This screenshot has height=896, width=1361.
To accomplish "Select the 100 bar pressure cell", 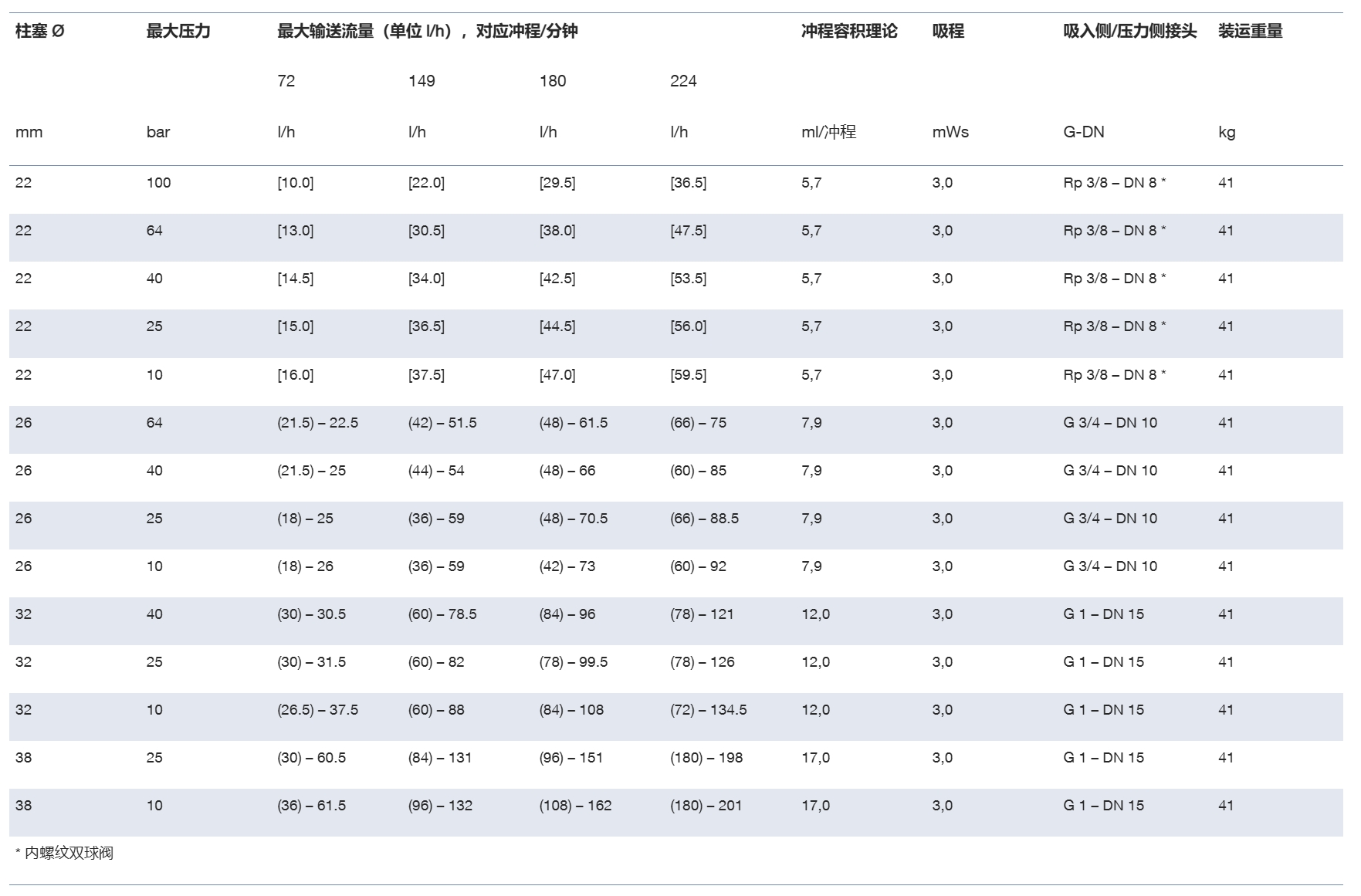I will [159, 183].
